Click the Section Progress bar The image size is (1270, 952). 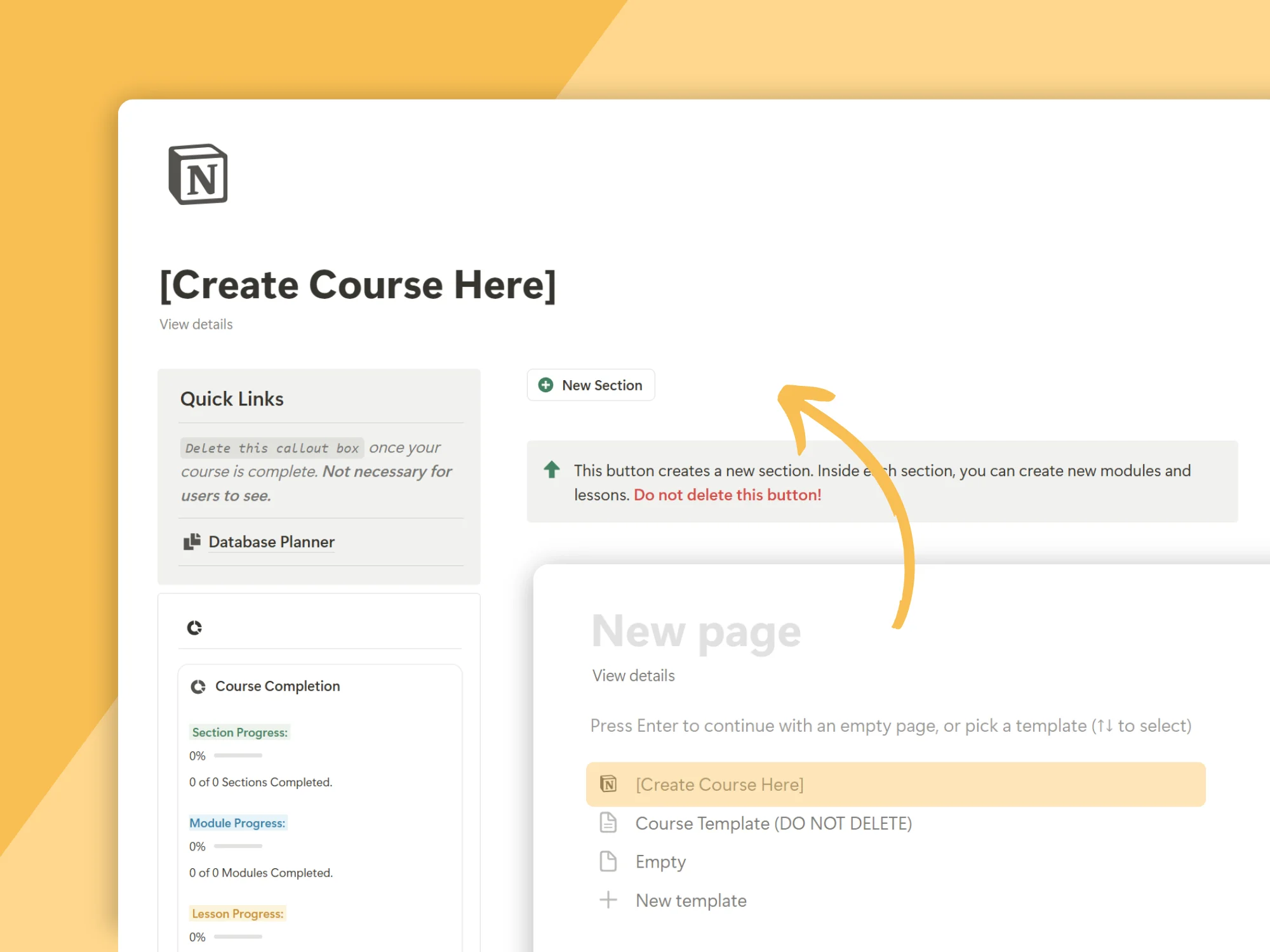[238, 755]
